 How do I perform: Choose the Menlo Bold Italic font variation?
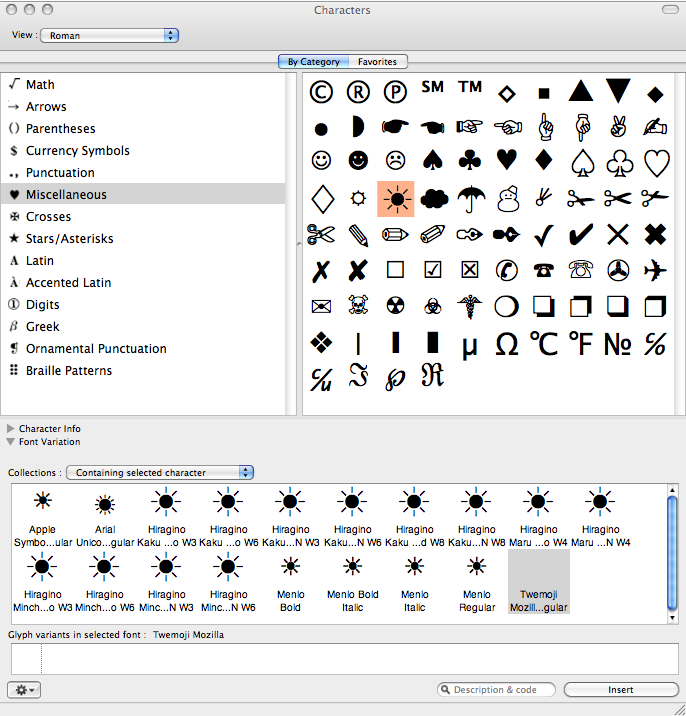(353, 582)
